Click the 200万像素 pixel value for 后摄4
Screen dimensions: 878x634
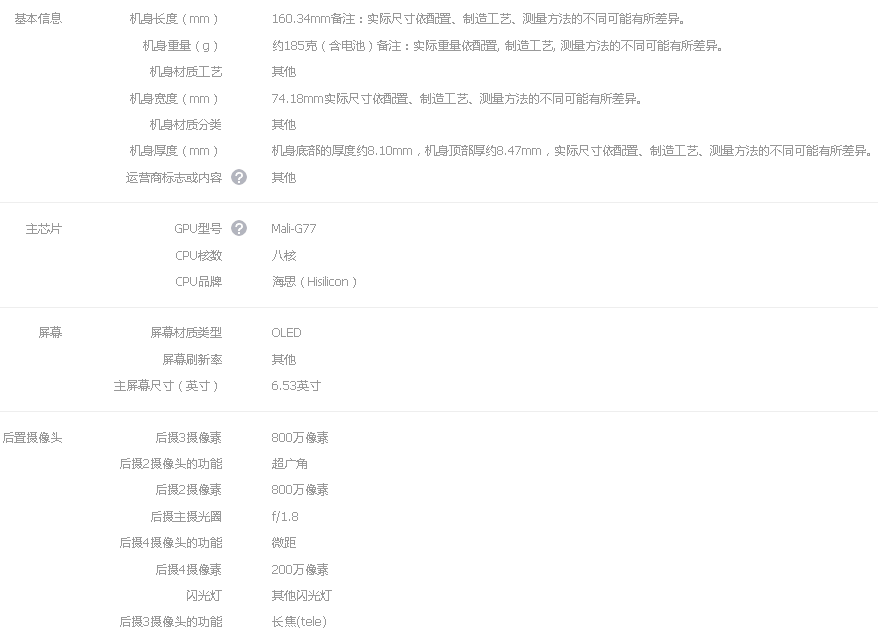pyautogui.click(x=299, y=569)
